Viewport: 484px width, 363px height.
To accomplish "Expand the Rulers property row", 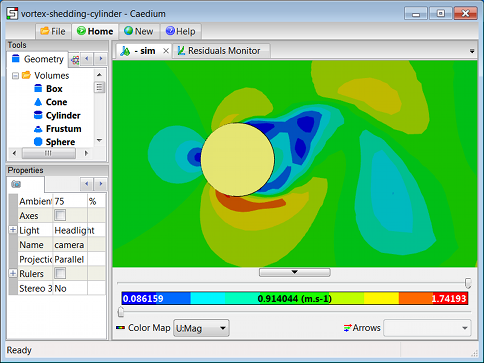I will pyautogui.click(x=13, y=273).
